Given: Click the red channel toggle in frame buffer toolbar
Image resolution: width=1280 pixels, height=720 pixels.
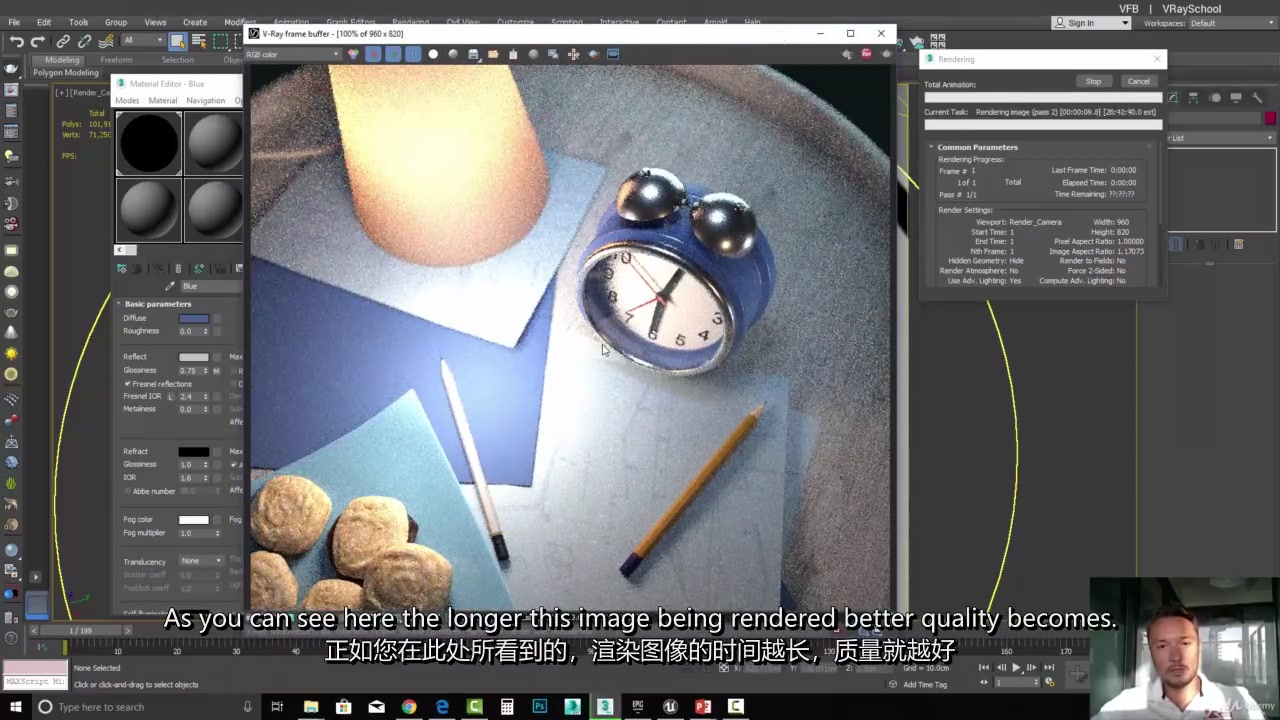Looking at the screenshot, I should (x=372, y=54).
